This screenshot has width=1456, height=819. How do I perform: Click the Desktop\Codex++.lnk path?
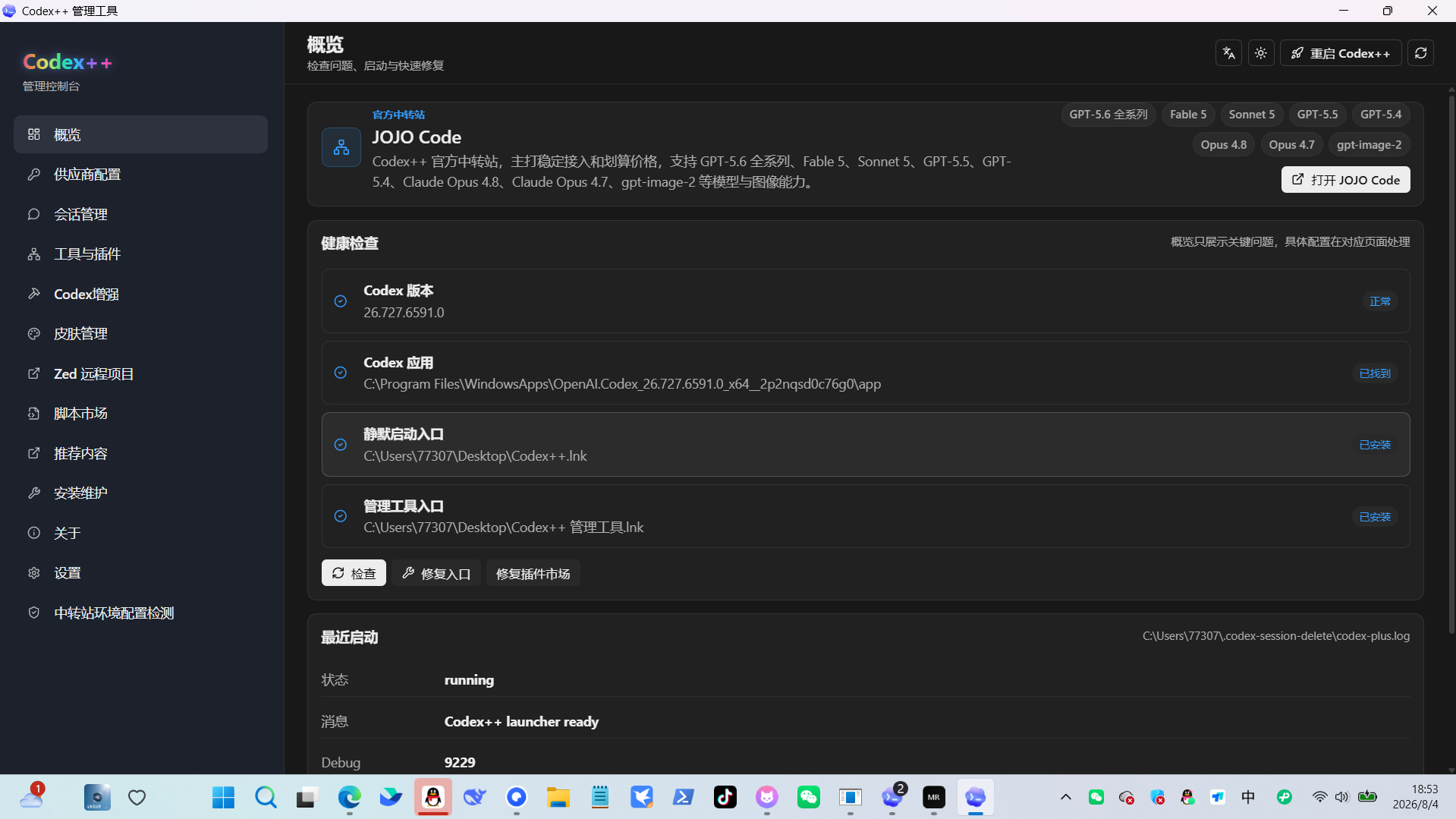tap(475, 456)
